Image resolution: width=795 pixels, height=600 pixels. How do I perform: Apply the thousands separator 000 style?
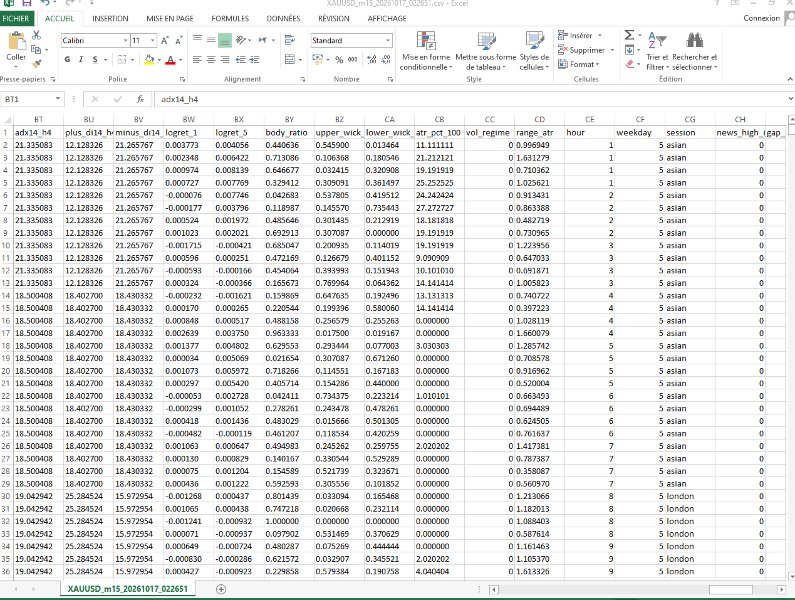[x=352, y=60]
